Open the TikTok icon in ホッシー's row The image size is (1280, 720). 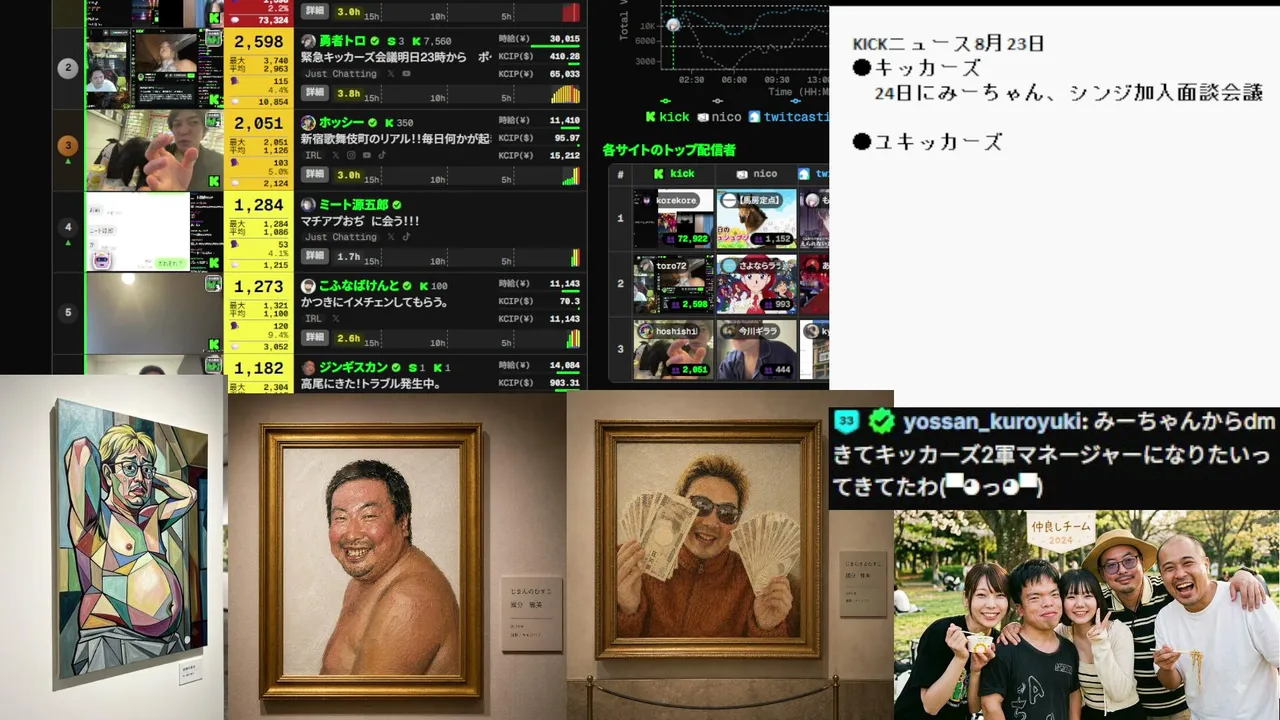(381, 155)
